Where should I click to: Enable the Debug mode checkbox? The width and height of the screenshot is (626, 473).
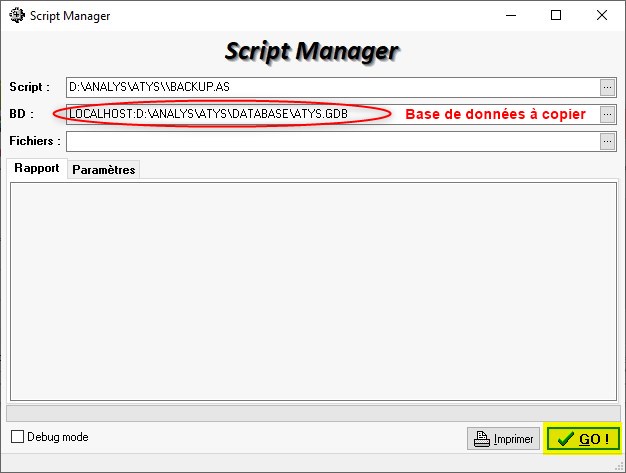click(18, 437)
